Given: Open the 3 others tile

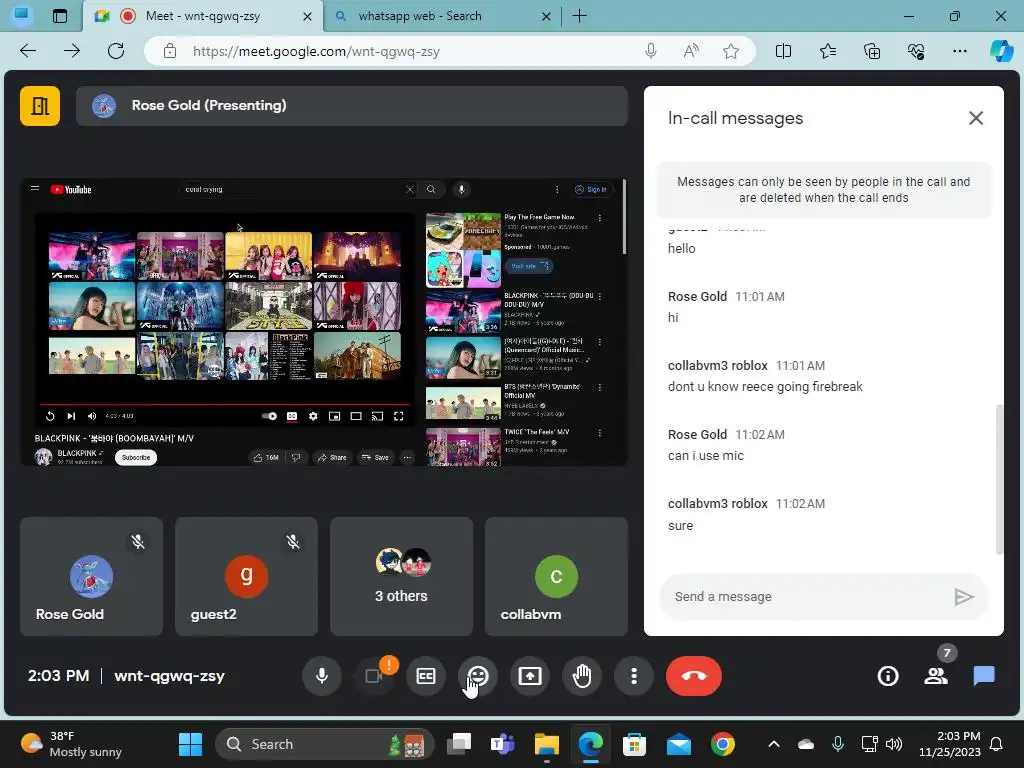Looking at the screenshot, I should (401, 576).
